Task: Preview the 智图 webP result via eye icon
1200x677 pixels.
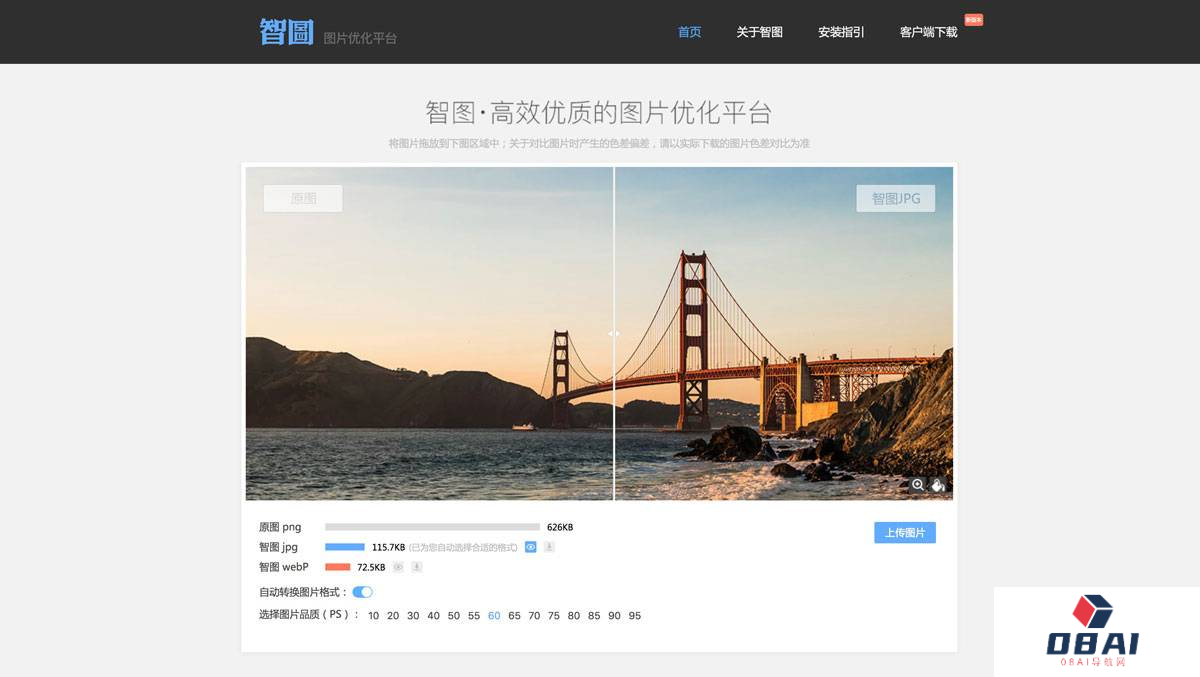Action: point(398,567)
